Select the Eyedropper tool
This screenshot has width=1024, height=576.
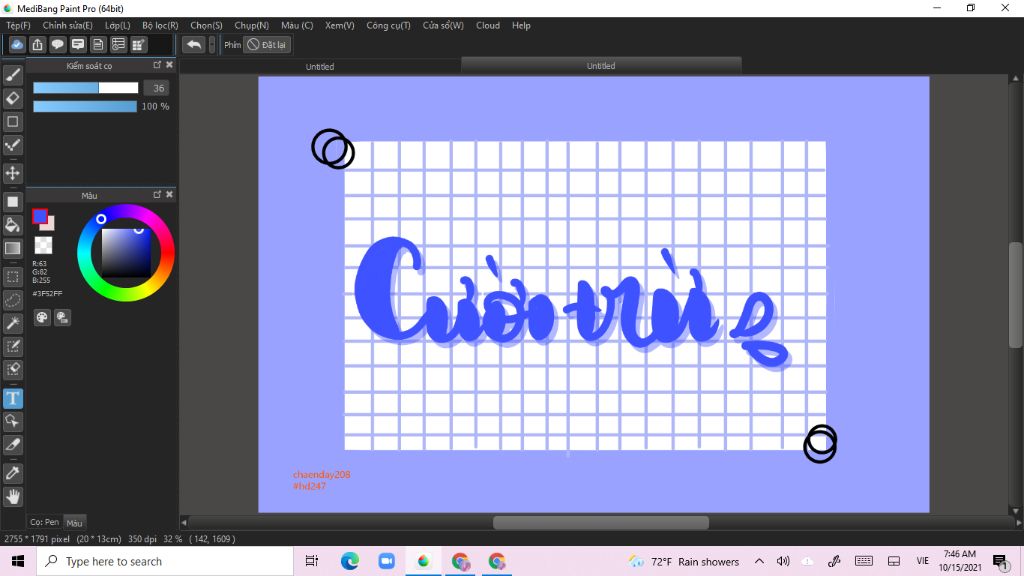click(12, 473)
